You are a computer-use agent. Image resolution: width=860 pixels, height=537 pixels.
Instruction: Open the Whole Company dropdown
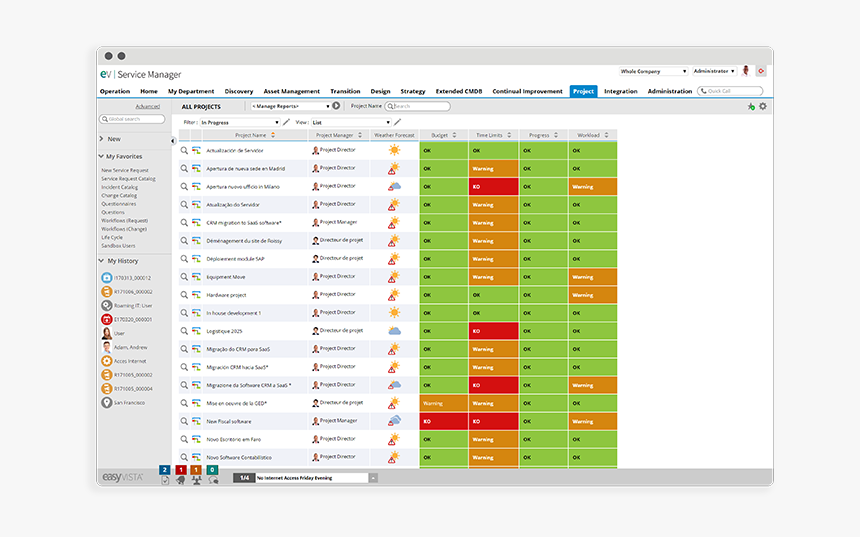[653, 72]
